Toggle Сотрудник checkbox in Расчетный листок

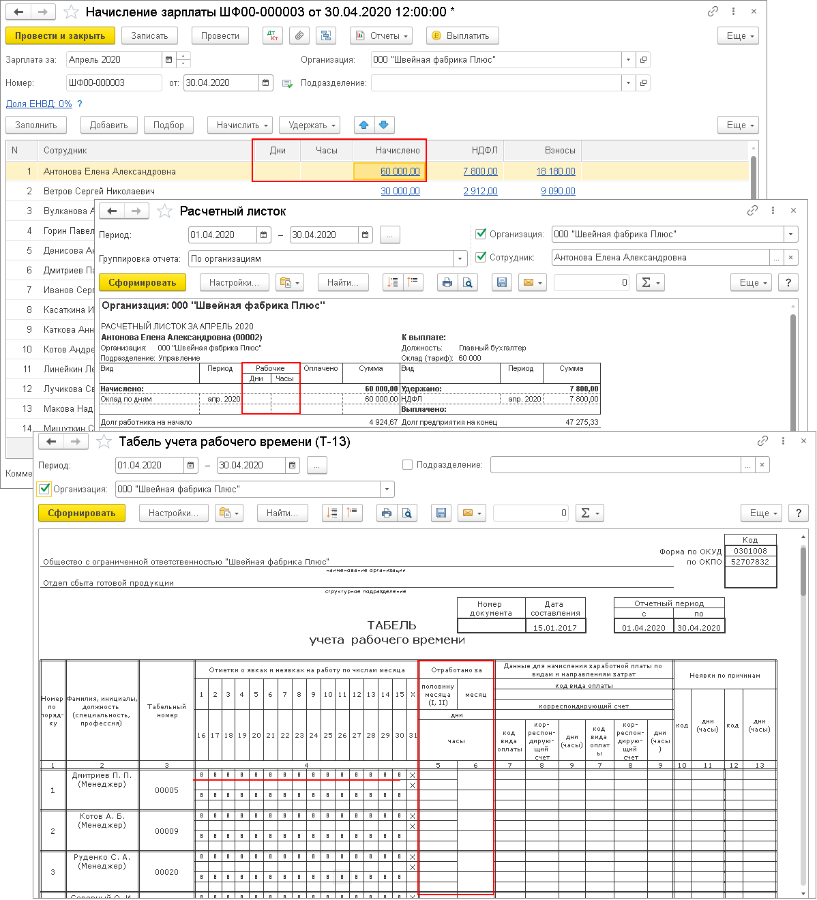[480, 257]
